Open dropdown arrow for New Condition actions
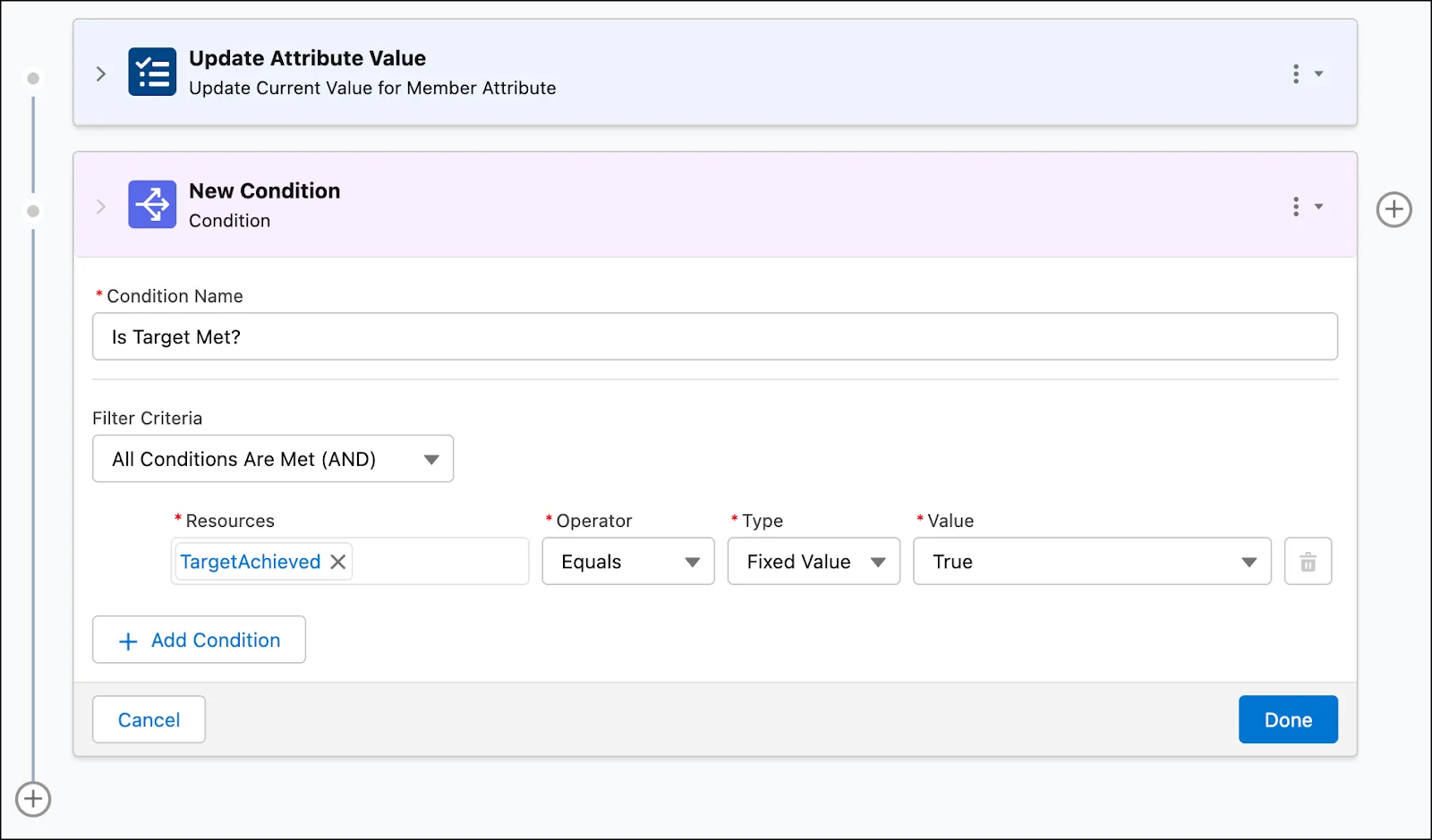Screen dimensions: 1432x840 click(x=1318, y=207)
